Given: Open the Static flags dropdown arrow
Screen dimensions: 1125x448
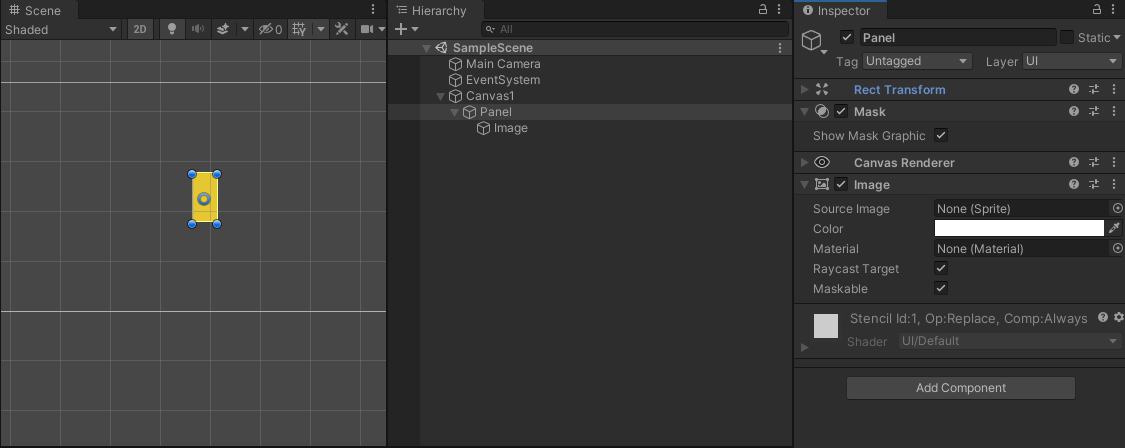Looking at the screenshot, I should [x=1117, y=38].
